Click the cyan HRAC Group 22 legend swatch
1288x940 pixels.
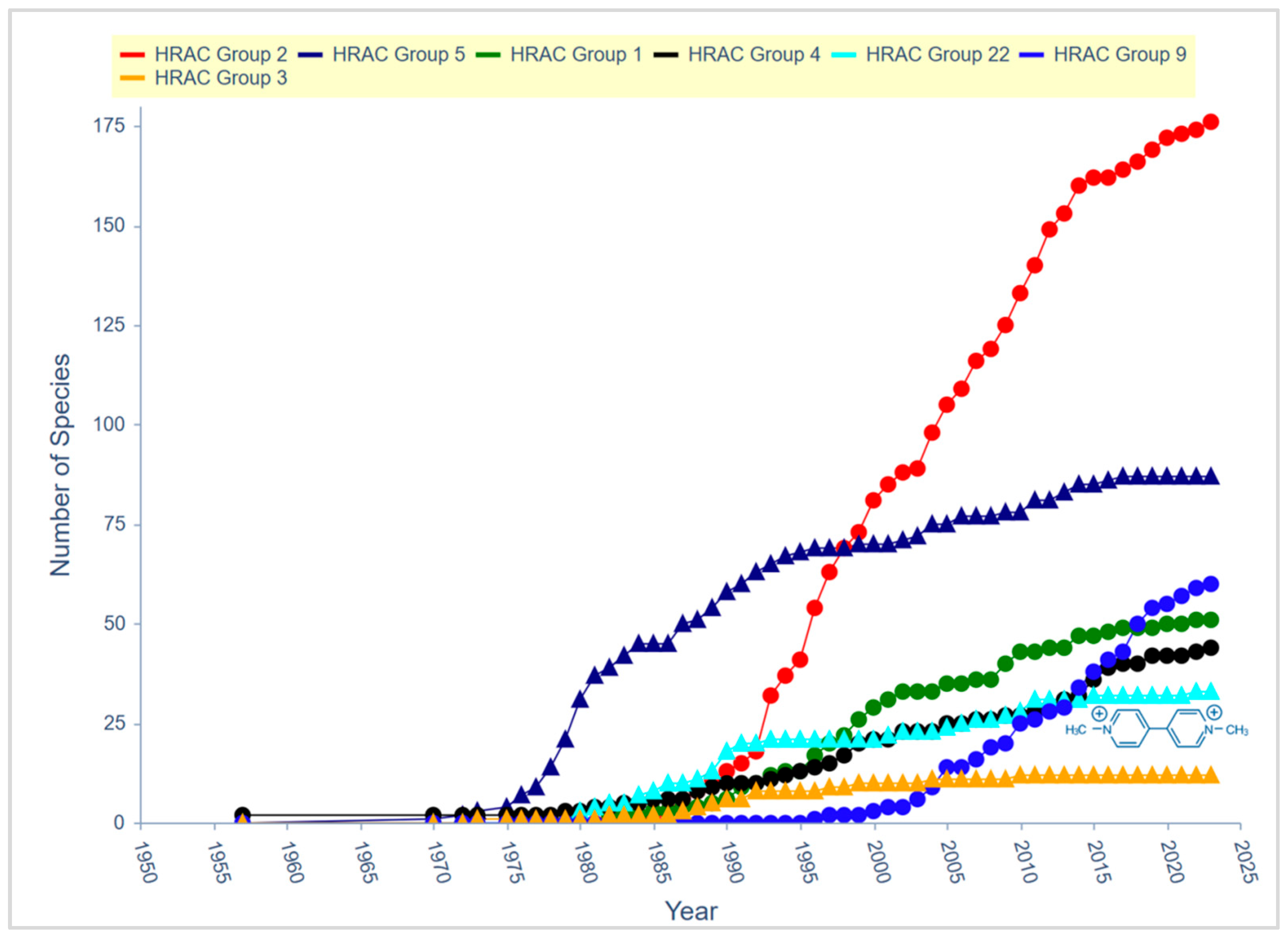[x=844, y=55]
